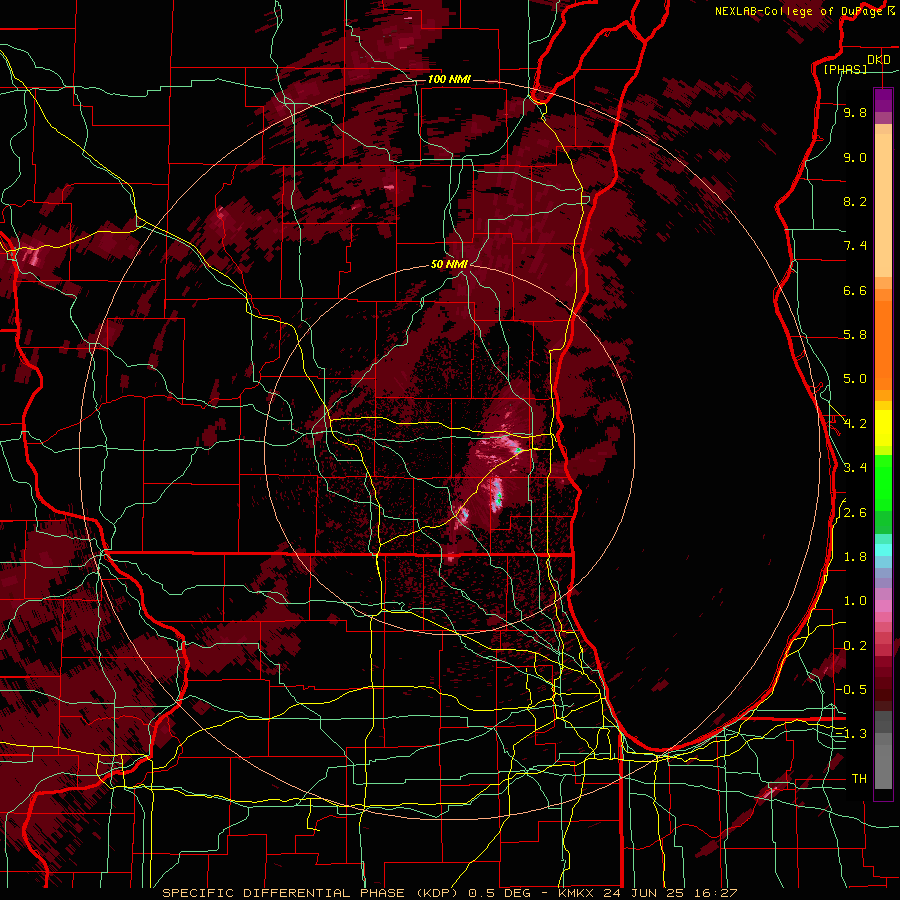
Task: Click the 1.0 legend value
Action: [x=855, y=601]
